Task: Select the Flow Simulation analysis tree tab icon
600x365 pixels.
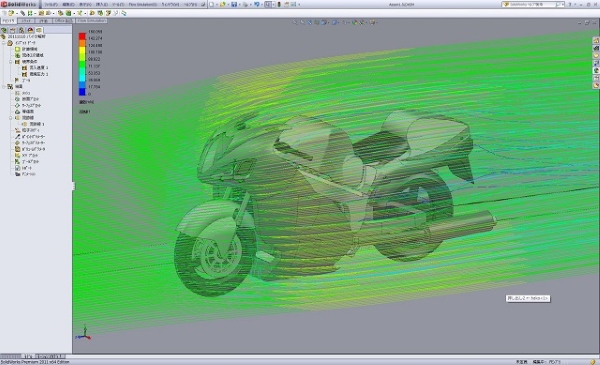Action: [39, 30]
